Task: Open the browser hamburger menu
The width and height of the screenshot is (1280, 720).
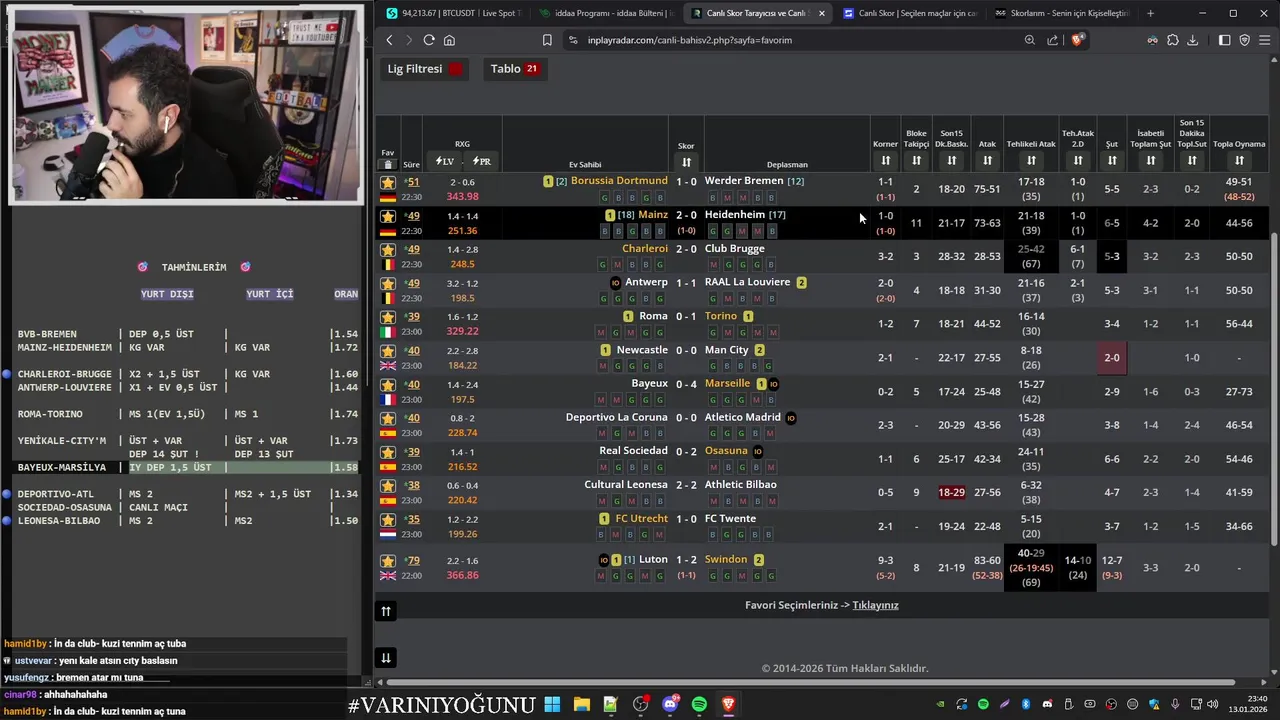Action: point(1264,40)
